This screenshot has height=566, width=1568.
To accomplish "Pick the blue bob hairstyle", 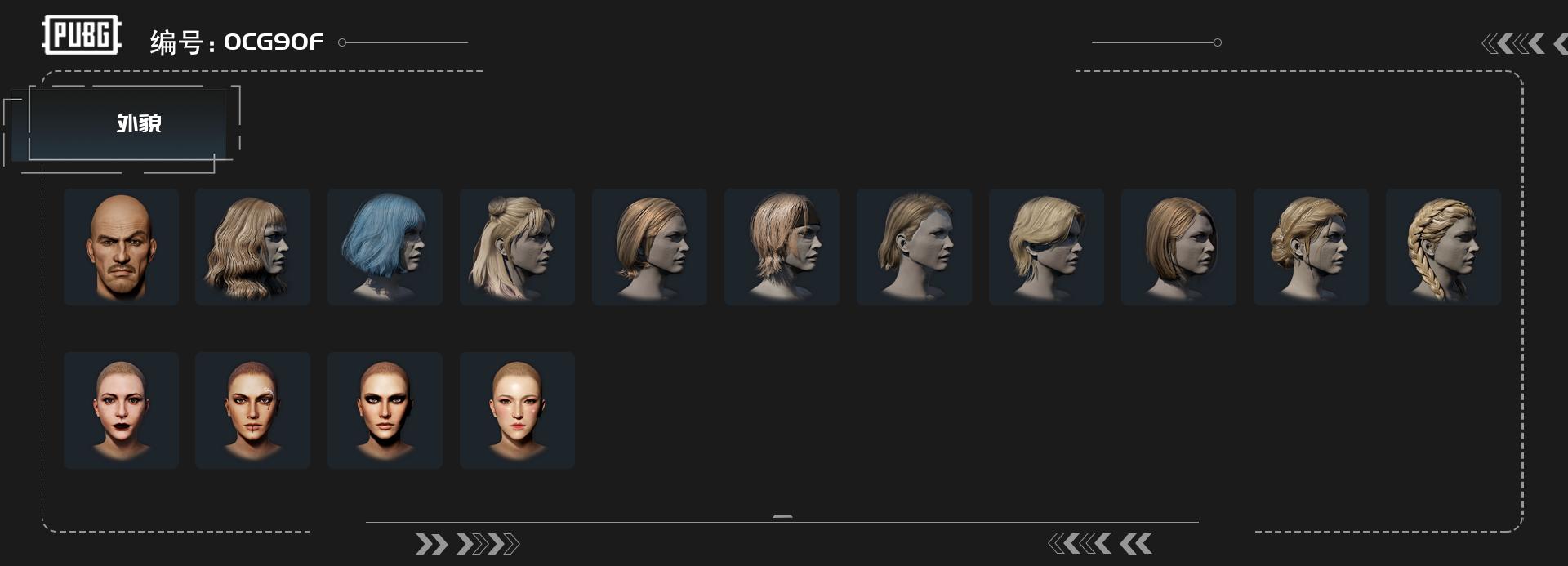I will click(385, 247).
